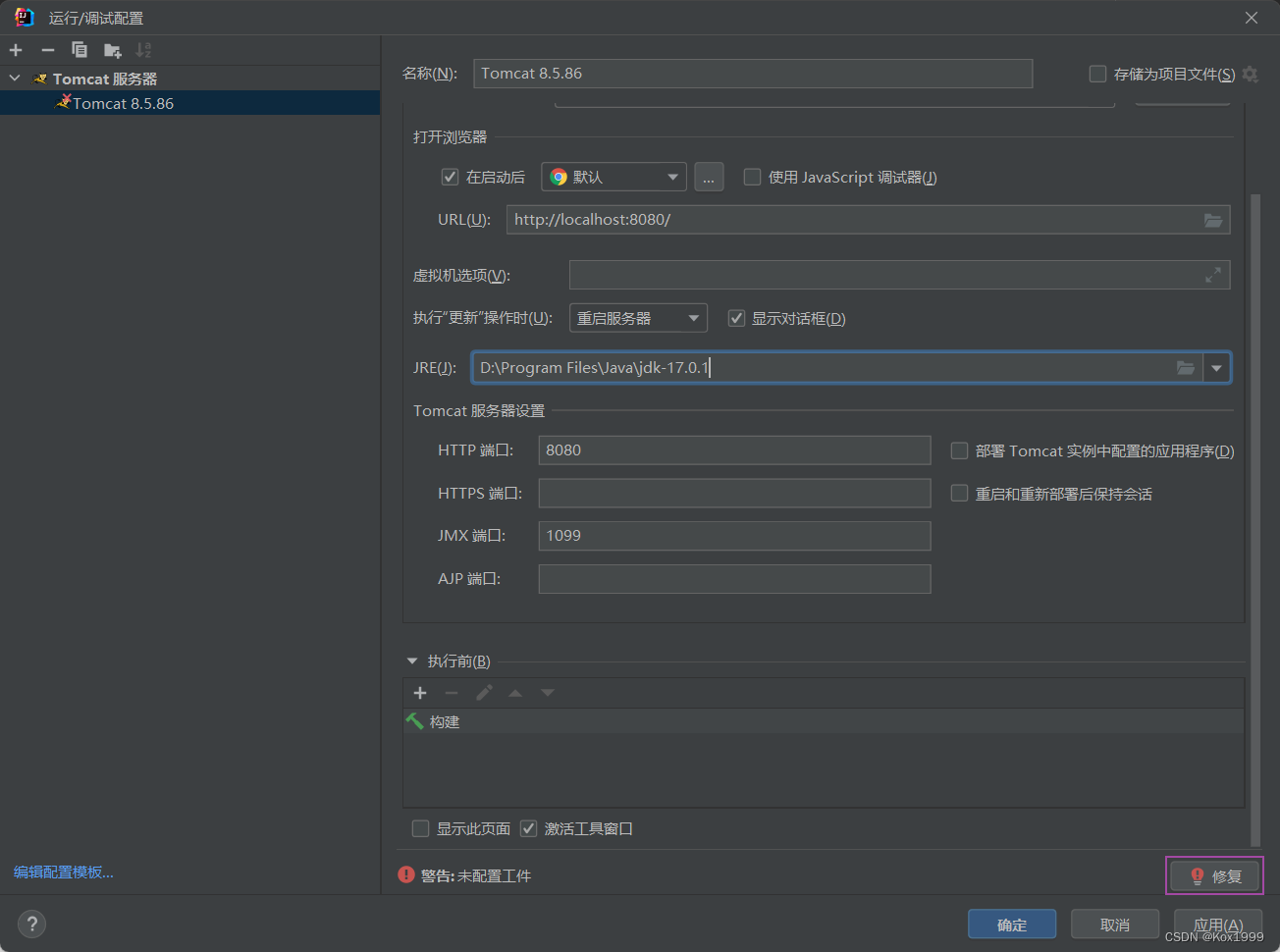This screenshot has width=1280, height=952.
Task: Remove the before-launch task
Action: coord(452,693)
